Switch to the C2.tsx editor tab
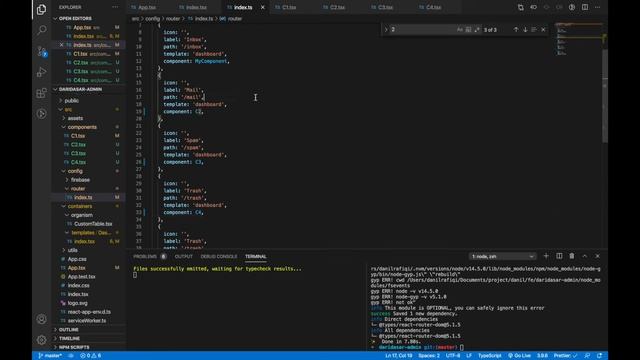640x360 pixels. tap(338, 7)
